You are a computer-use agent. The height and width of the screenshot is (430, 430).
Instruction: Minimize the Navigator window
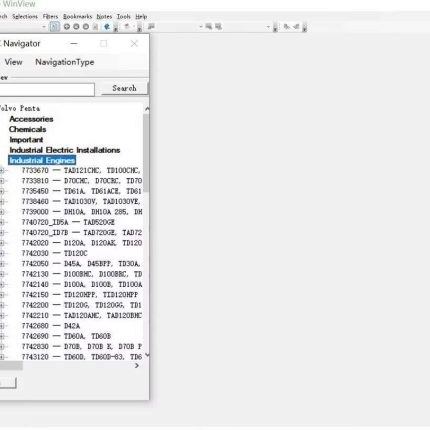click(x=74, y=43)
